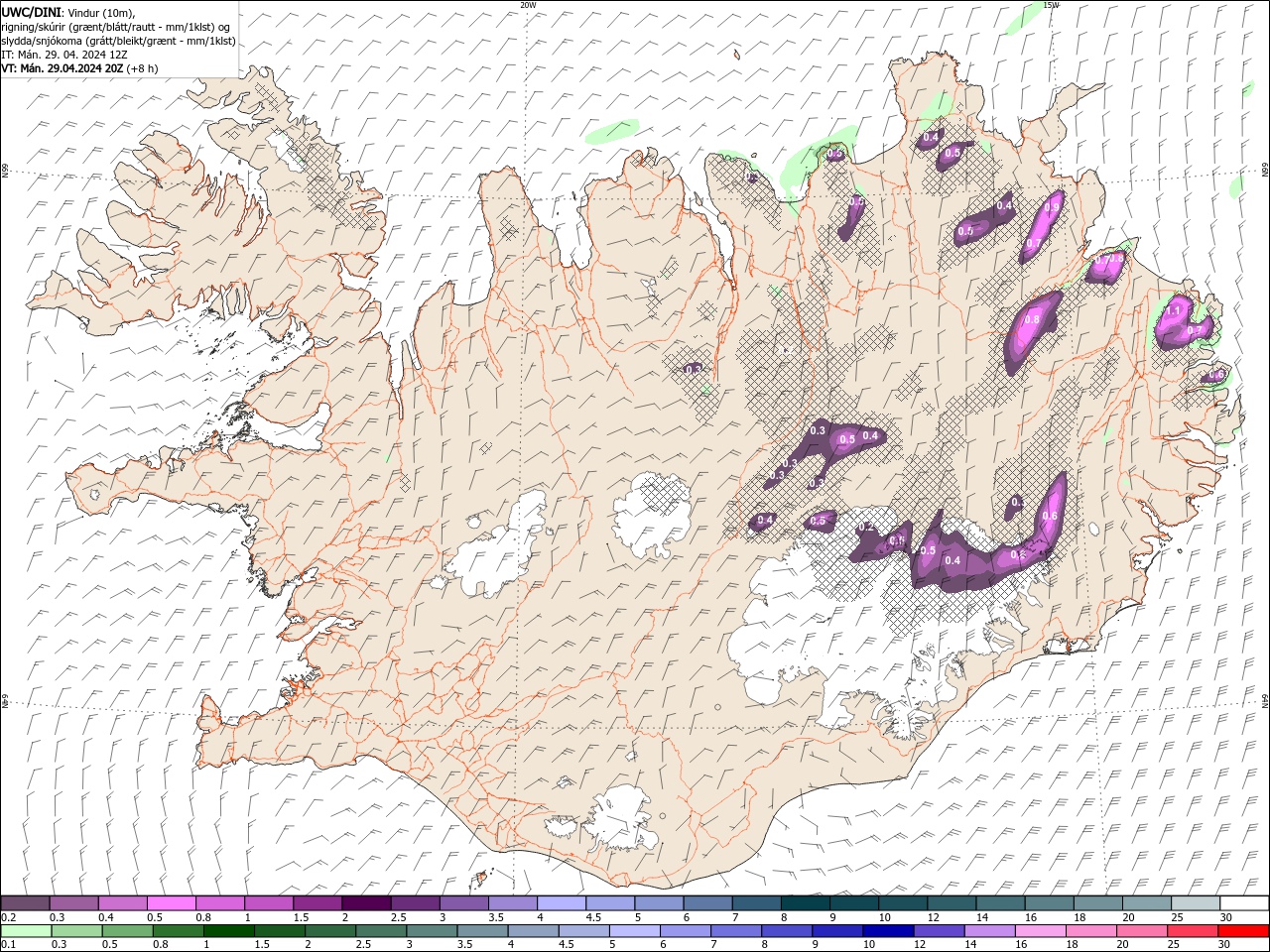Click the '25' label on the lower scale
1270x952 pixels.
[x=1175, y=944]
